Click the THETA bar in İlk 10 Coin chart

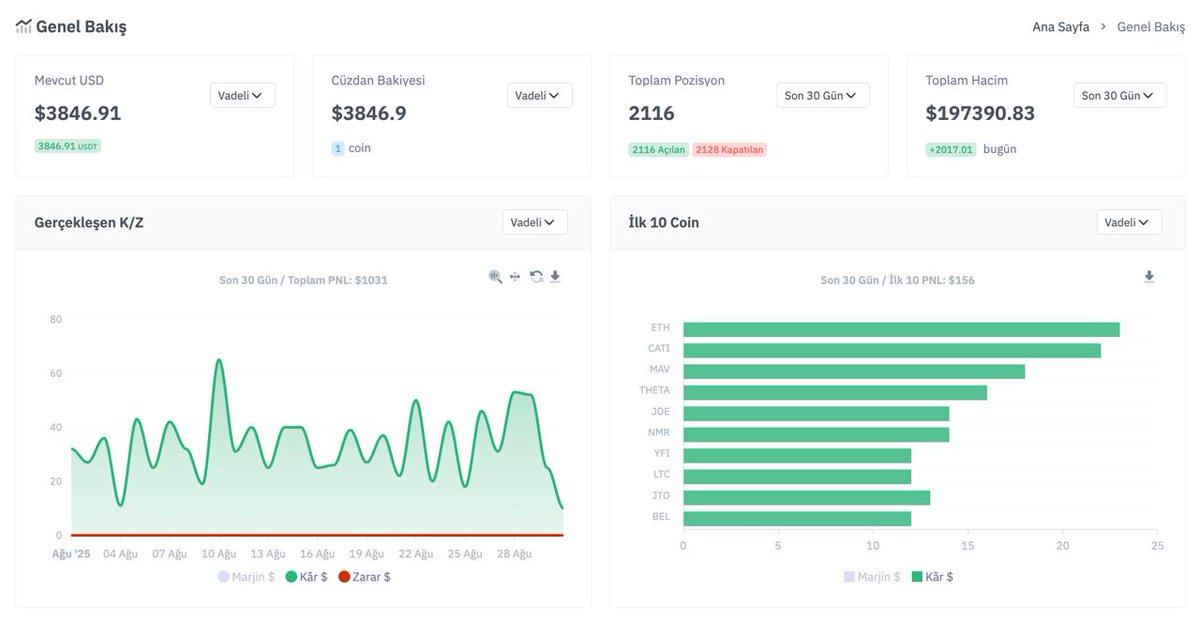pyautogui.click(x=835, y=392)
